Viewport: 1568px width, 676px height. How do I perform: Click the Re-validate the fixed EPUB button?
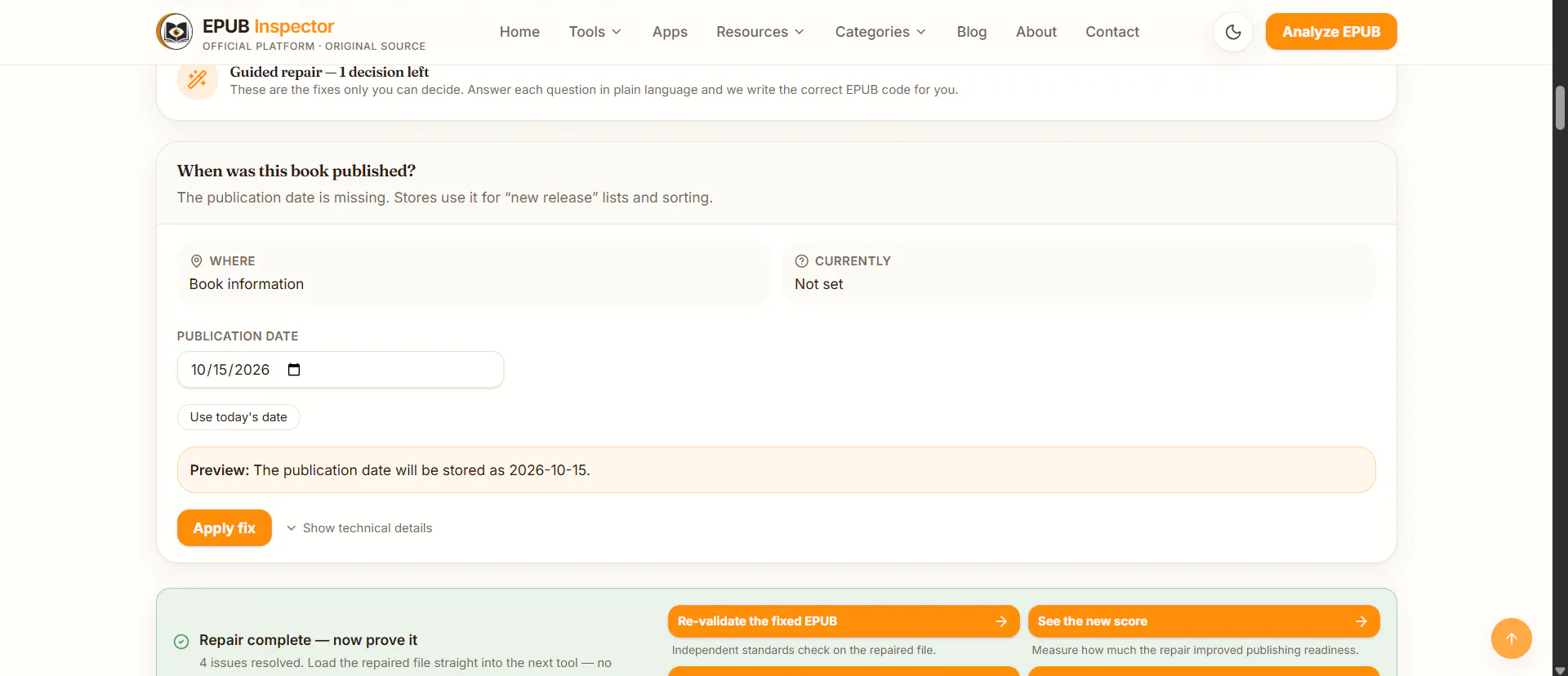coord(844,621)
